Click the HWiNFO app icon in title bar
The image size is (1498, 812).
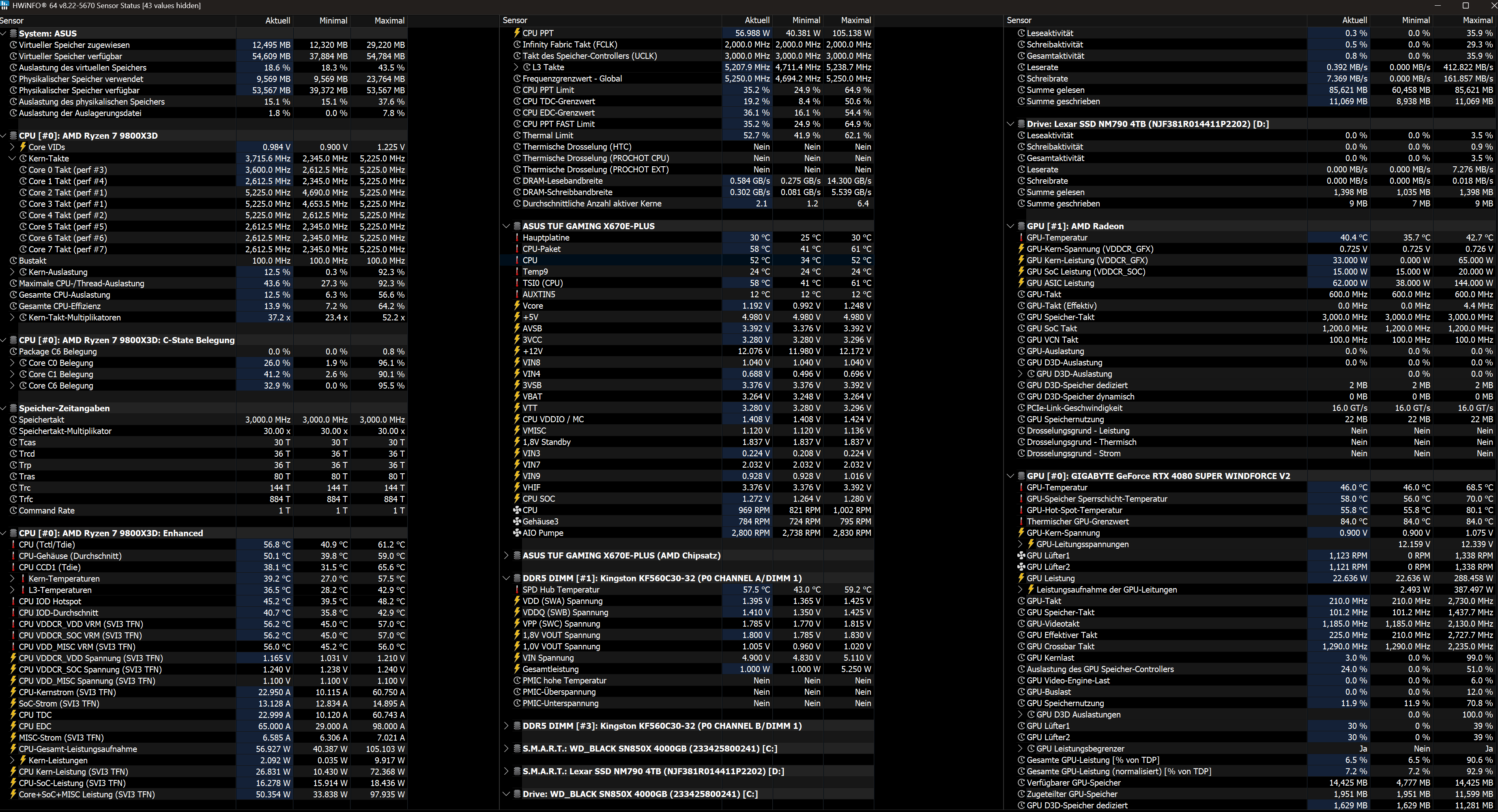click(4, 5)
